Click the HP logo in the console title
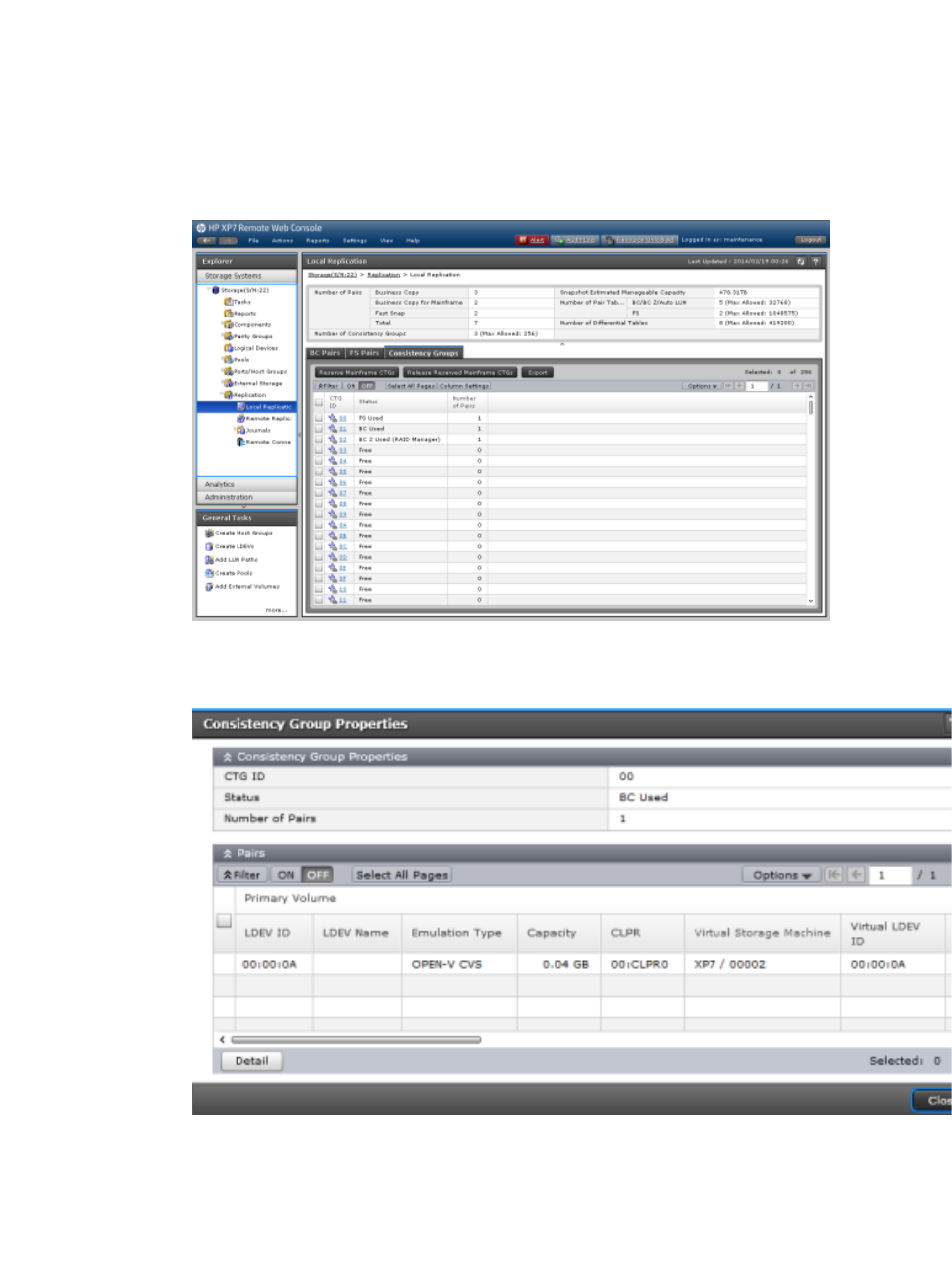The width and height of the screenshot is (952, 1268). (x=201, y=228)
